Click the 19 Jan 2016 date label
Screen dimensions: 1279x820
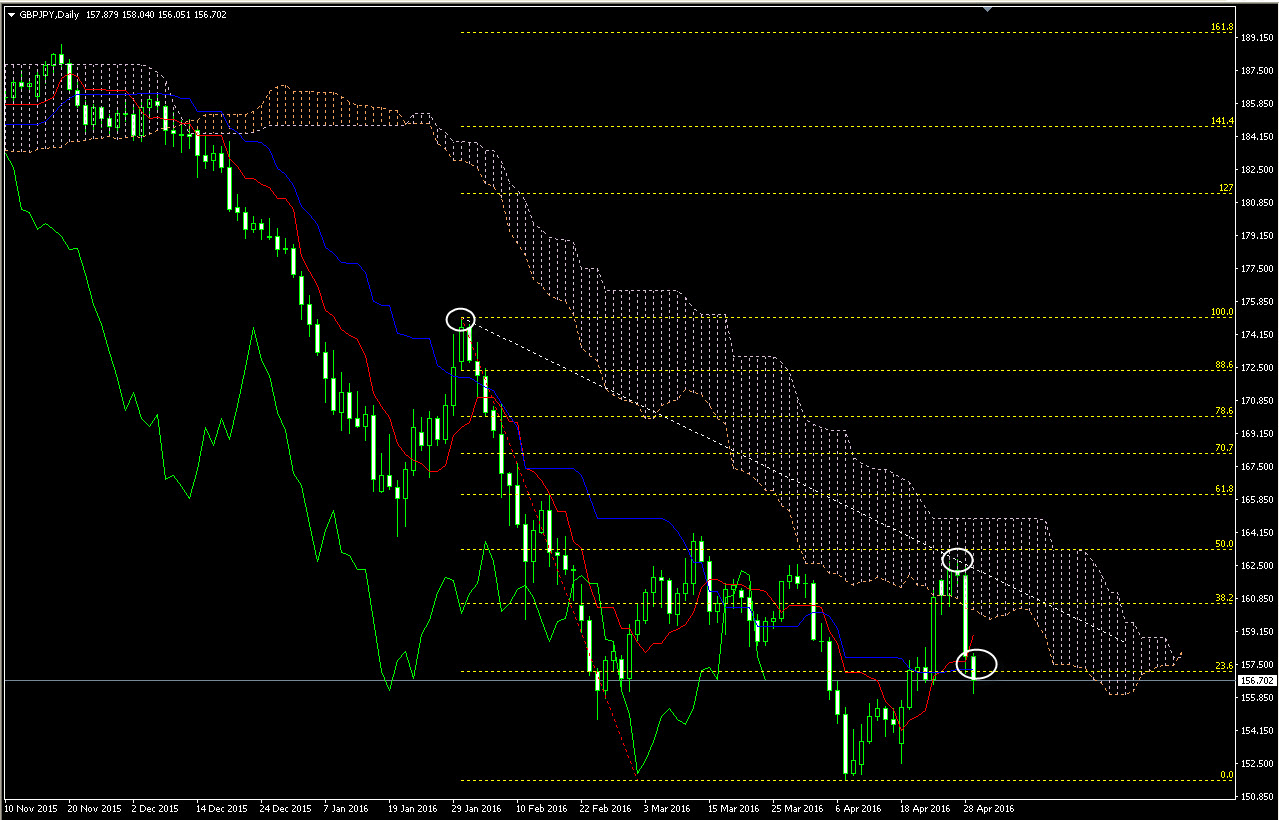point(413,808)
